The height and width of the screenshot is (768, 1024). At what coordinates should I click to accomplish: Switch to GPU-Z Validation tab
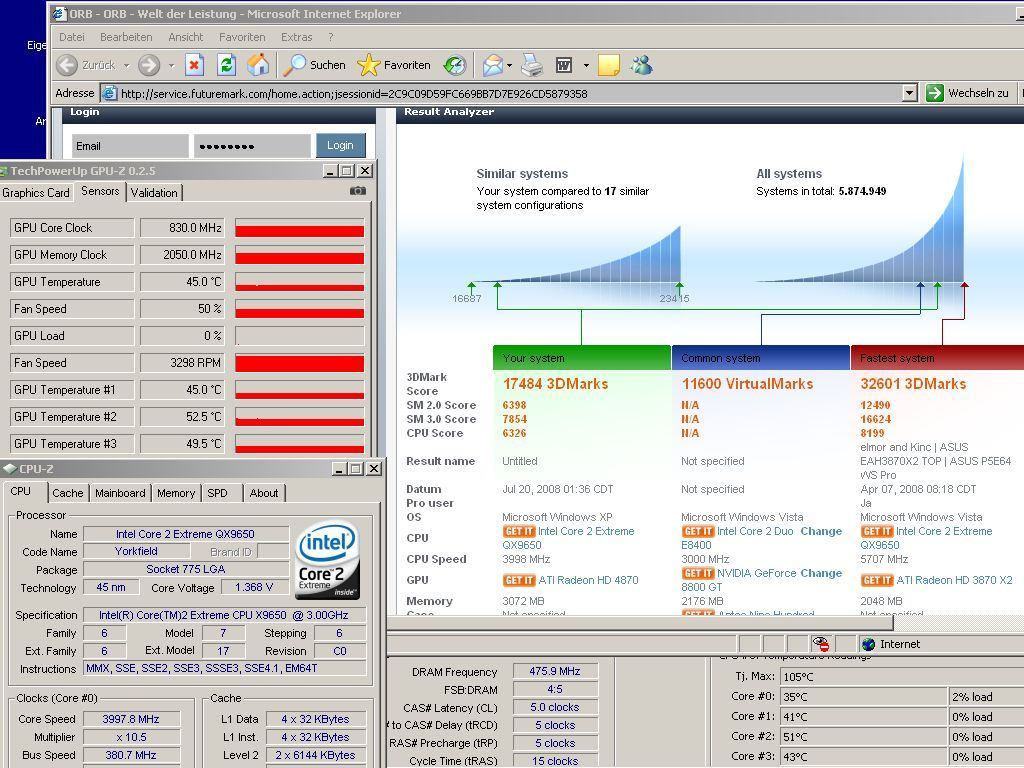pyautogui.click(x=154, y=193)
